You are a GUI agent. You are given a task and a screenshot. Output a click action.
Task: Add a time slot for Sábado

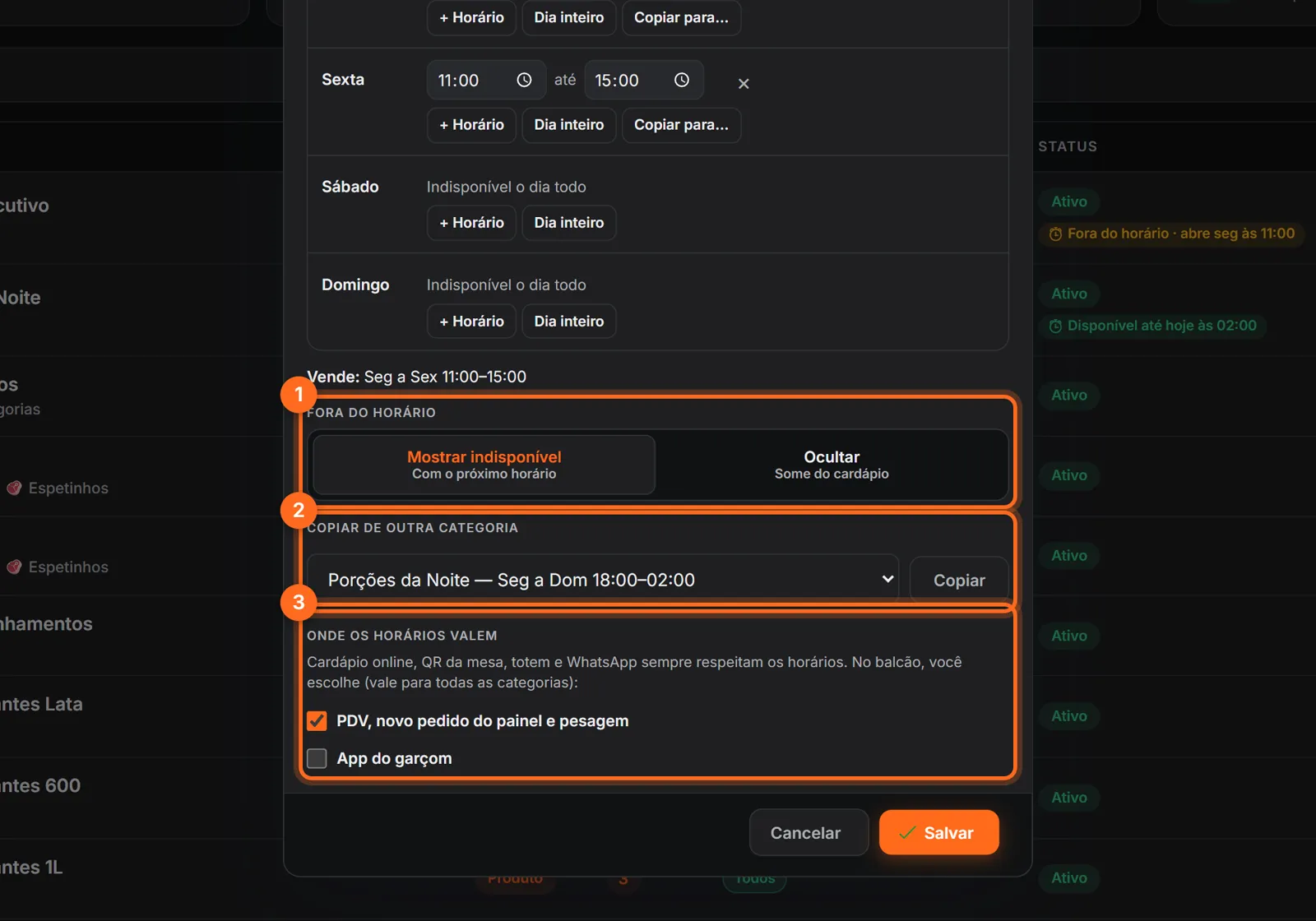coord(471,223)
